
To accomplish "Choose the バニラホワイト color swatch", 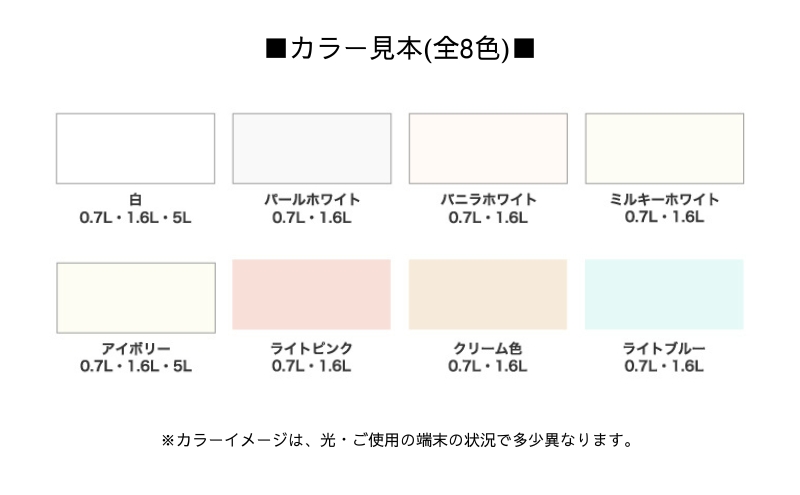I will [488, 148].
